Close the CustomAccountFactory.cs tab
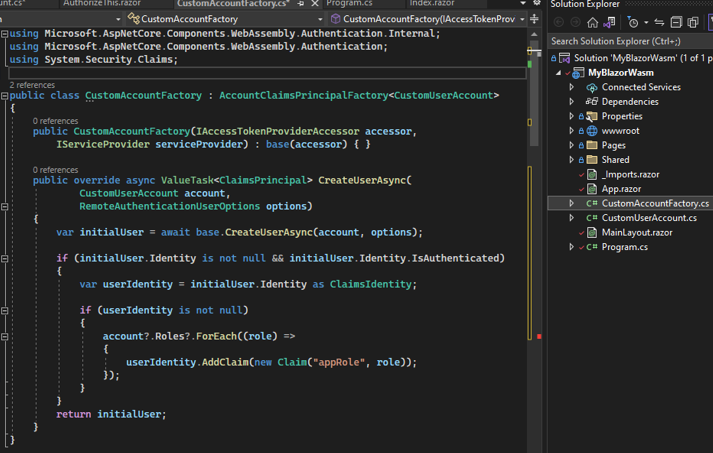The width and height of the screenshot is (713, 453). click(315, 3)
